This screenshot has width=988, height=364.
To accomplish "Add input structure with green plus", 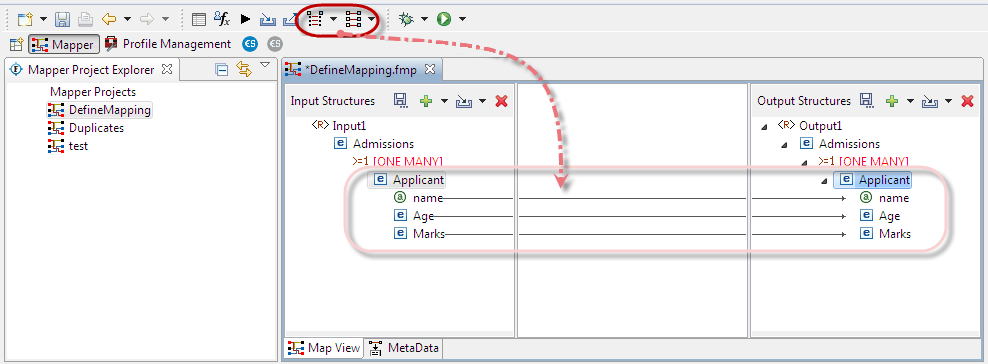I will (426, 101).
